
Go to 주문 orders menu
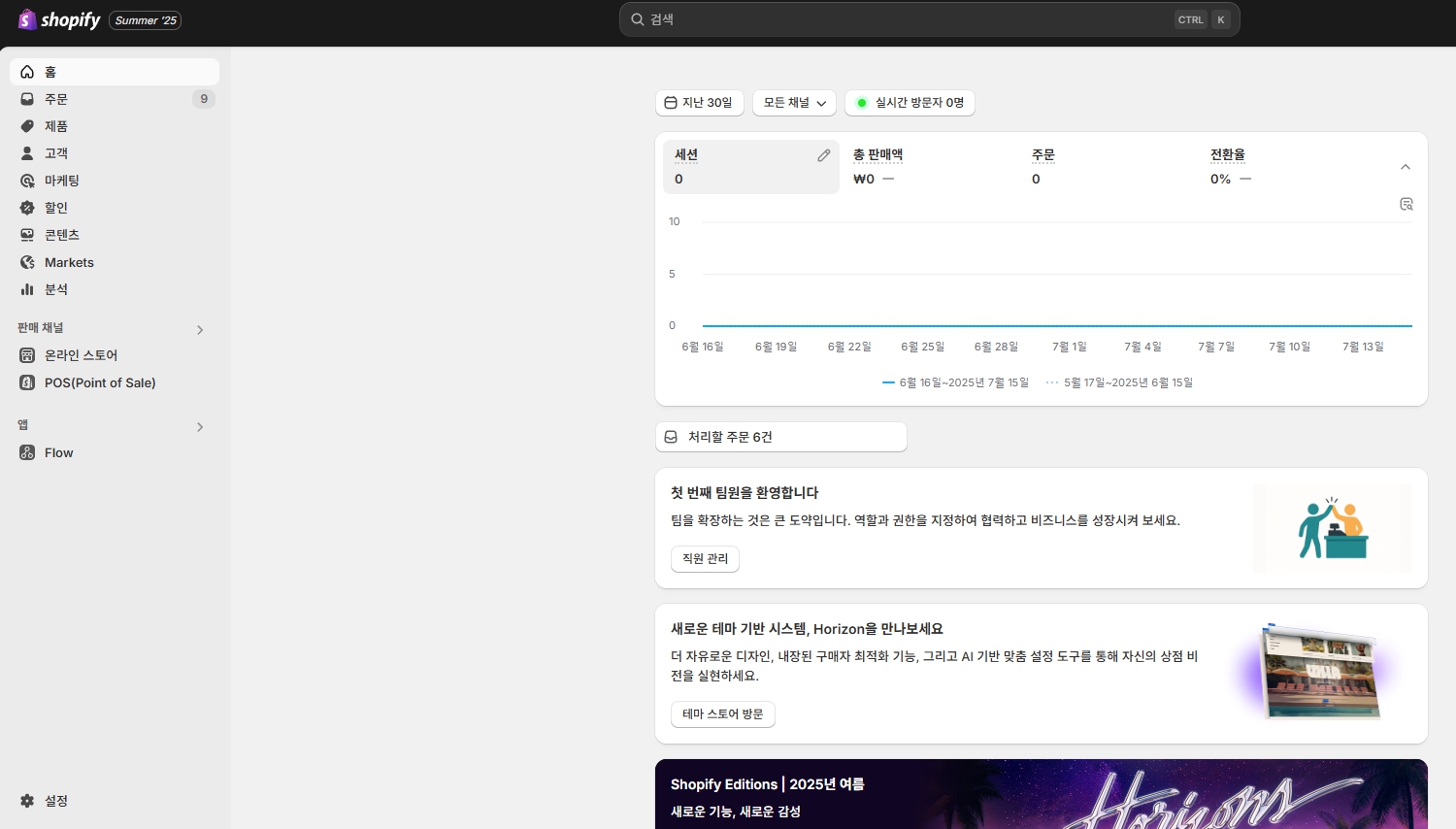point(56,99)
